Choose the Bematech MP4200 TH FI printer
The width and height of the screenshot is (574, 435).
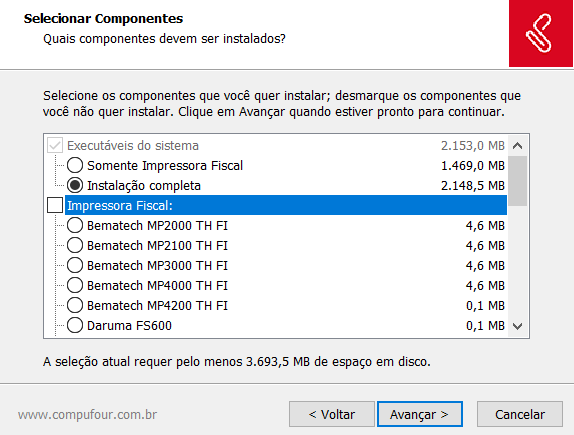click(x=75, y=305)
